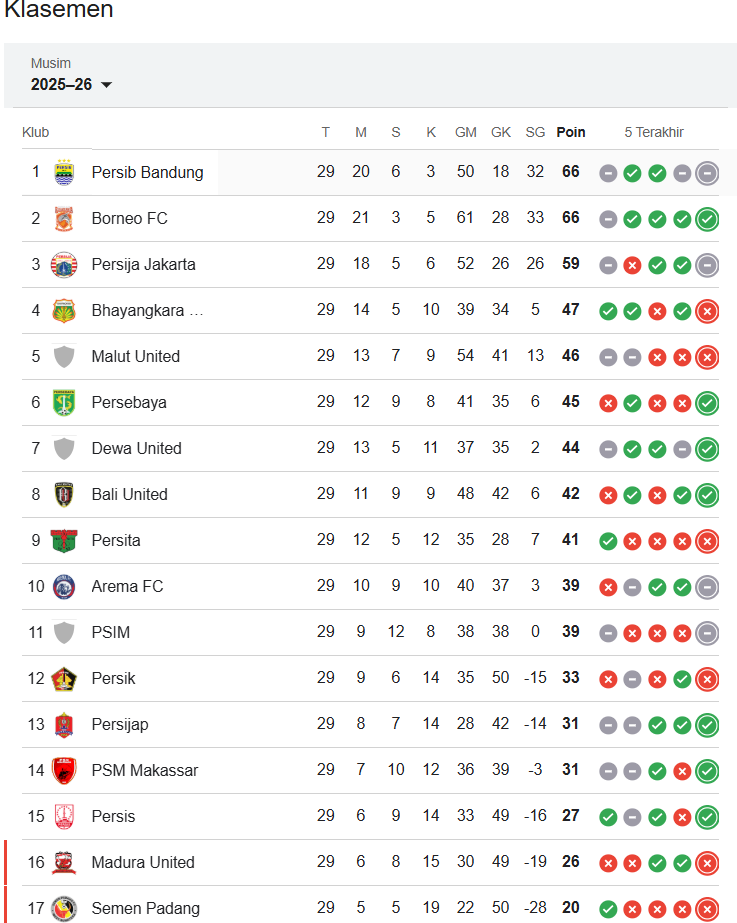Open the 2025–26 season dropdown

[x=70, y=85]
